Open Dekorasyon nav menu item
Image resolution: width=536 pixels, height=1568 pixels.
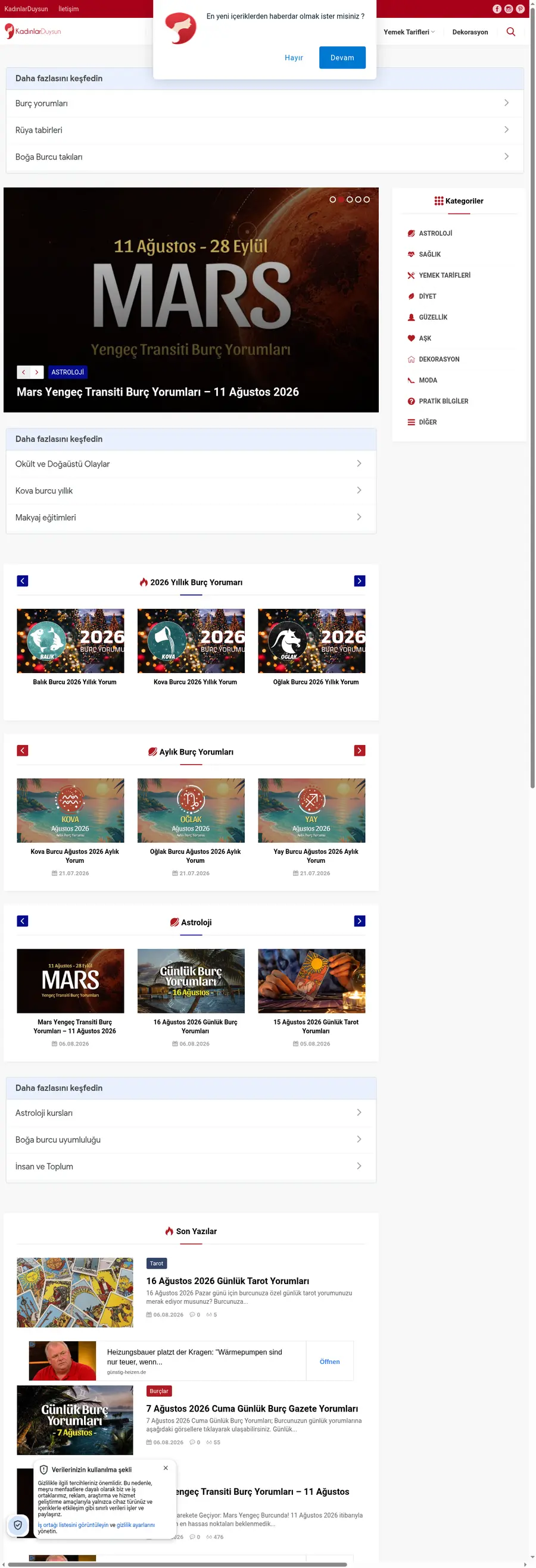(470, 32)
